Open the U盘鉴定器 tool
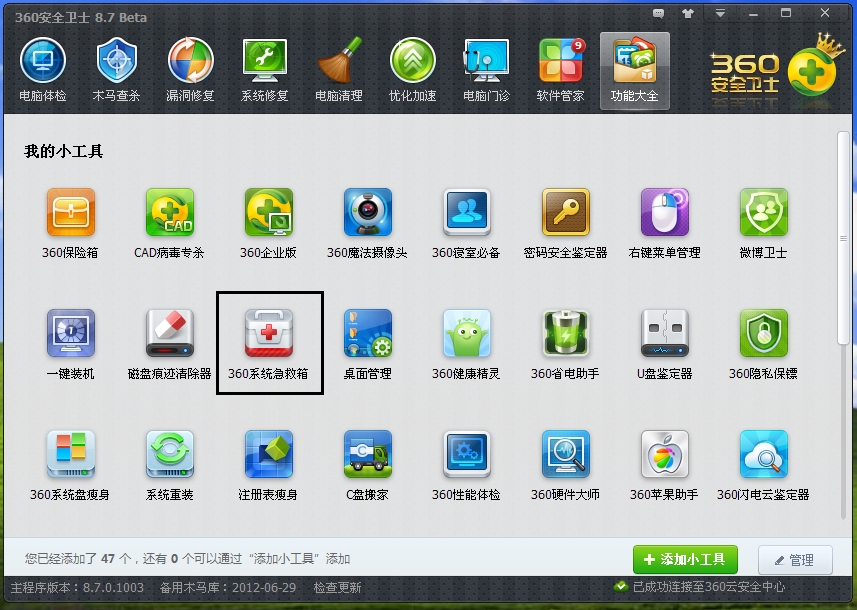 pos(665,336)
